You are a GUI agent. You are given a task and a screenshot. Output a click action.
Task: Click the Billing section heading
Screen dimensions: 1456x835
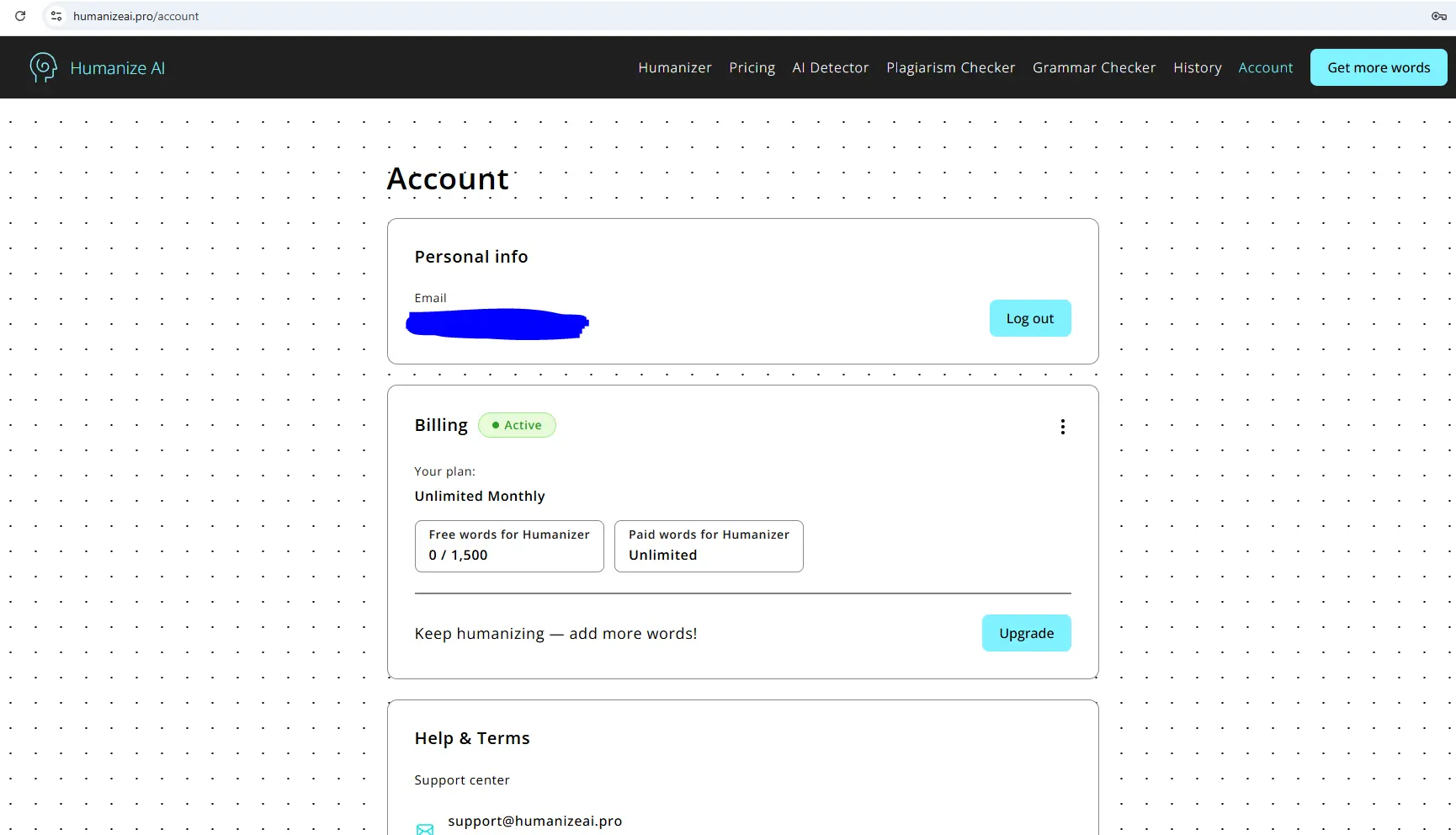click(441, 425)
